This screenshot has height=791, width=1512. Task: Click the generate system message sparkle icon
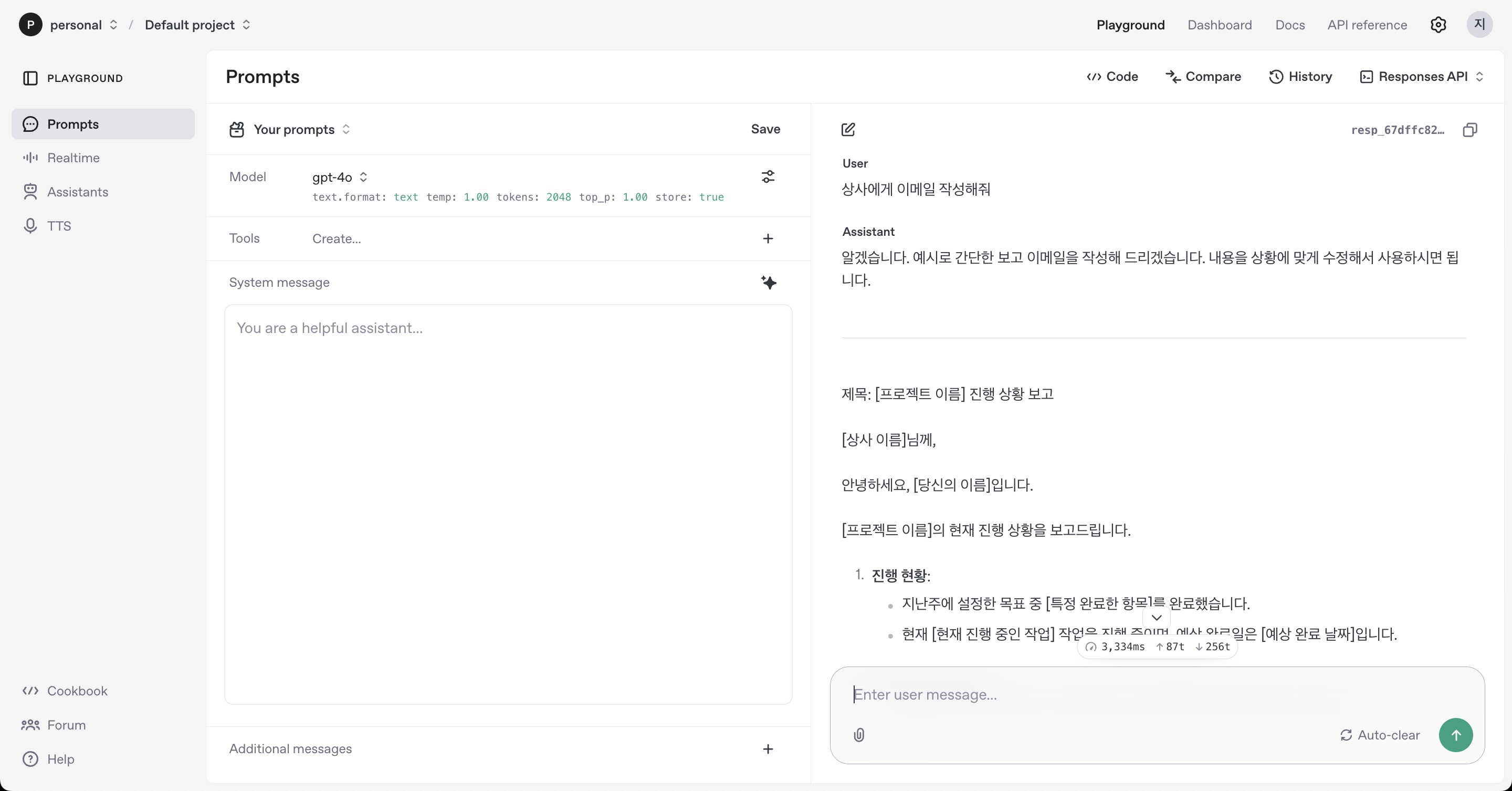[x=768, y=283]
